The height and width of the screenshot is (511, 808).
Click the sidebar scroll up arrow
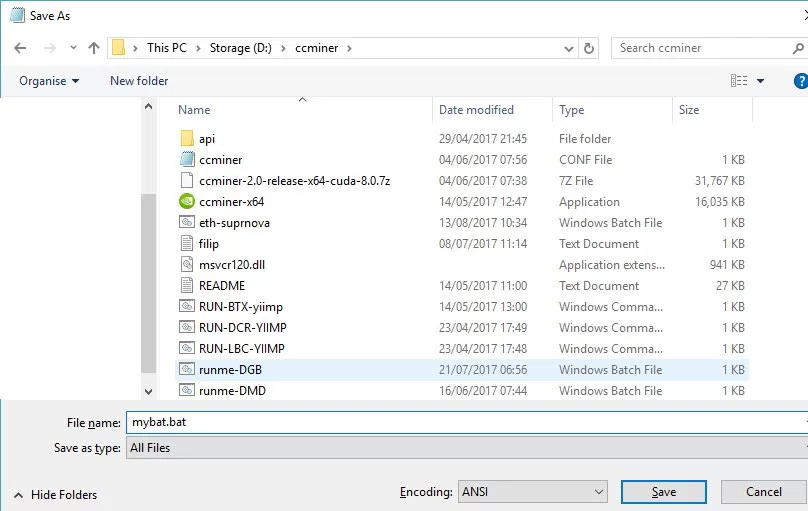(x=148, y=107)
